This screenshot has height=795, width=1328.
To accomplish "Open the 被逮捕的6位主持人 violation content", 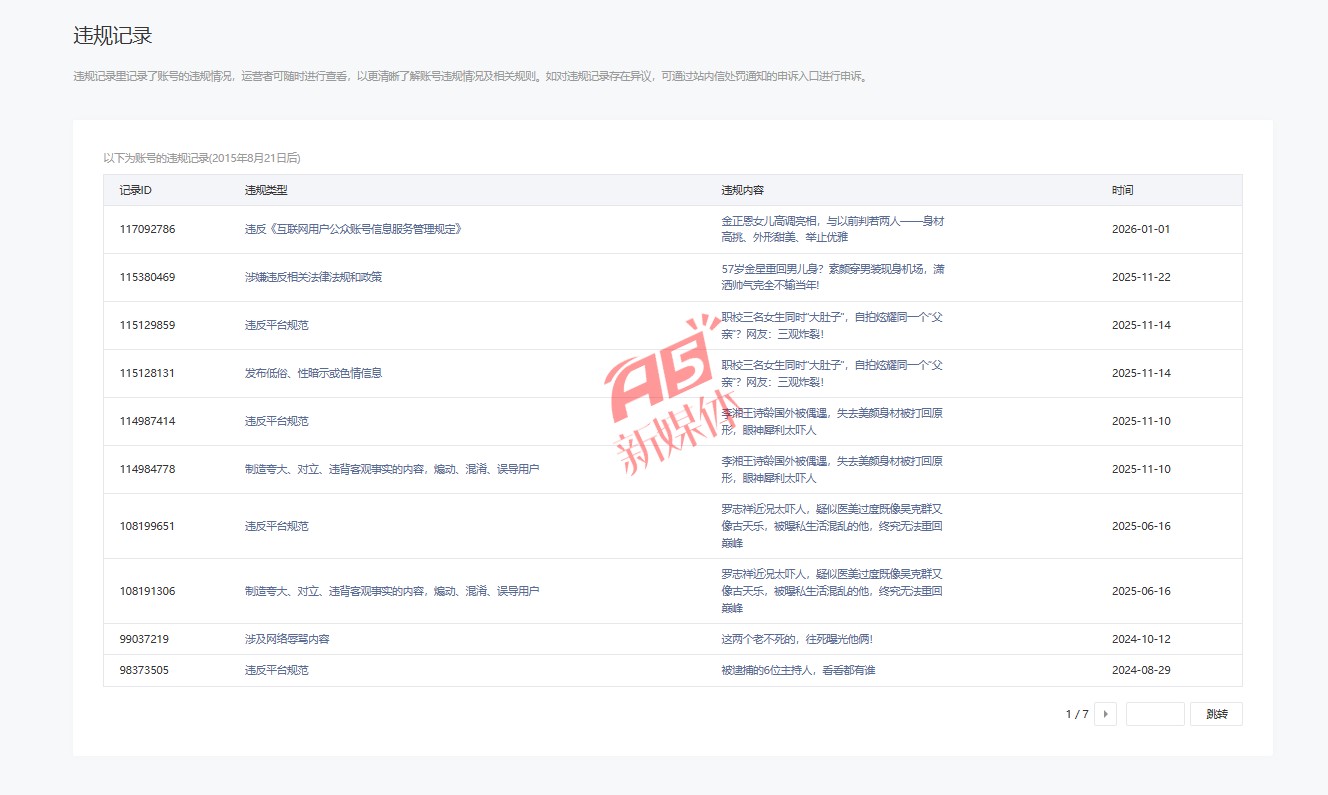I will pyautogui.click(x=798, y=670).
